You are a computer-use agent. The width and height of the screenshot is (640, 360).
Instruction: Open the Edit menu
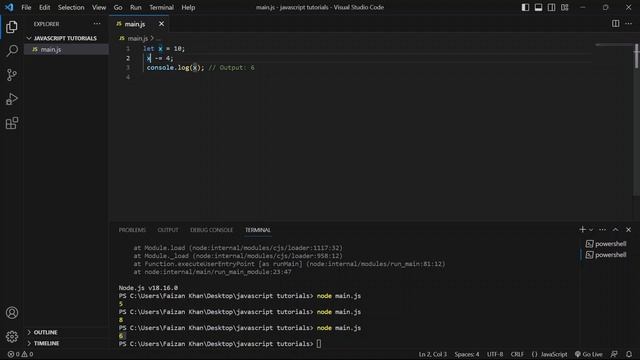coord(44,7)
